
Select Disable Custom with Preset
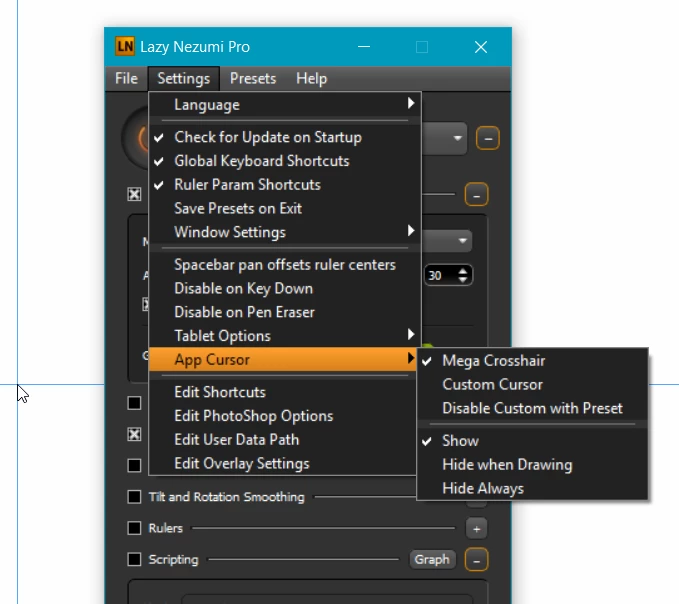pos(533,408)
